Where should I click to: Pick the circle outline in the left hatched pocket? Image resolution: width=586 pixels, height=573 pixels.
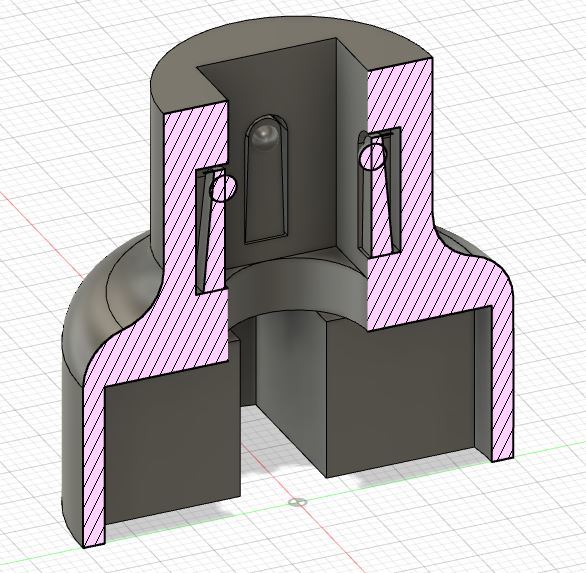[223, 189]
